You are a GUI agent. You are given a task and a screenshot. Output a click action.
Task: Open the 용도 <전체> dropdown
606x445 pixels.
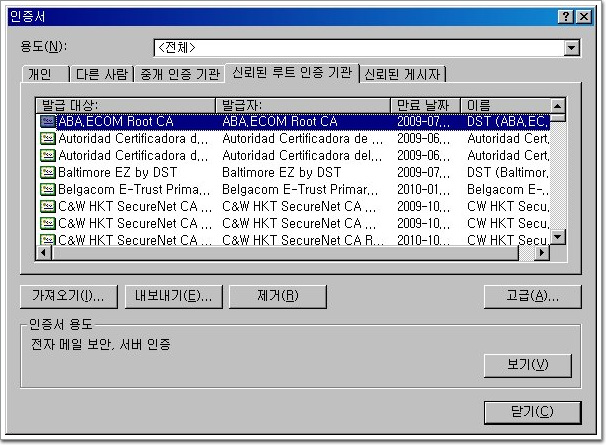tap(571, 48)
